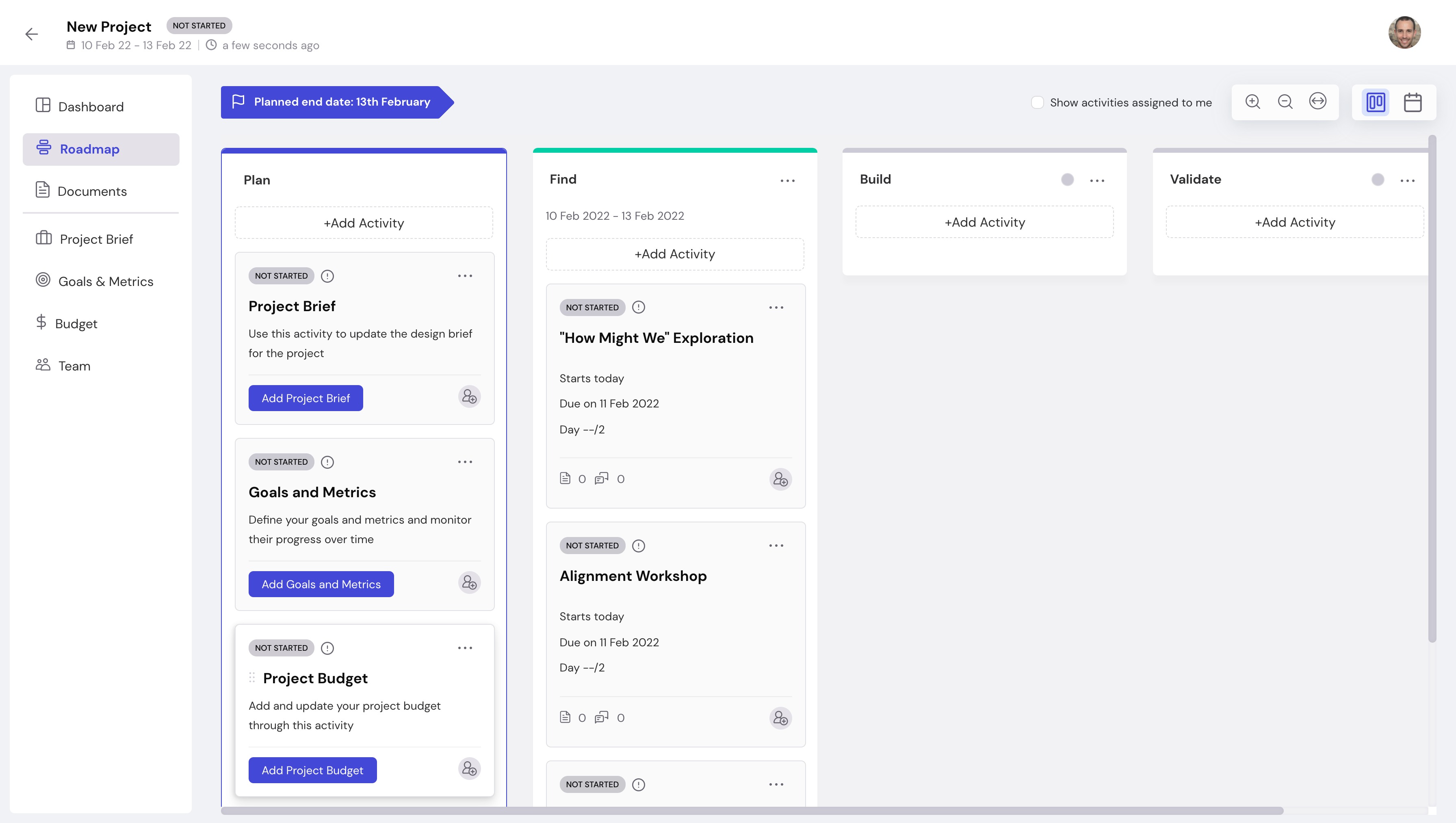Zoom out on the roadmap

(1285, 102)
